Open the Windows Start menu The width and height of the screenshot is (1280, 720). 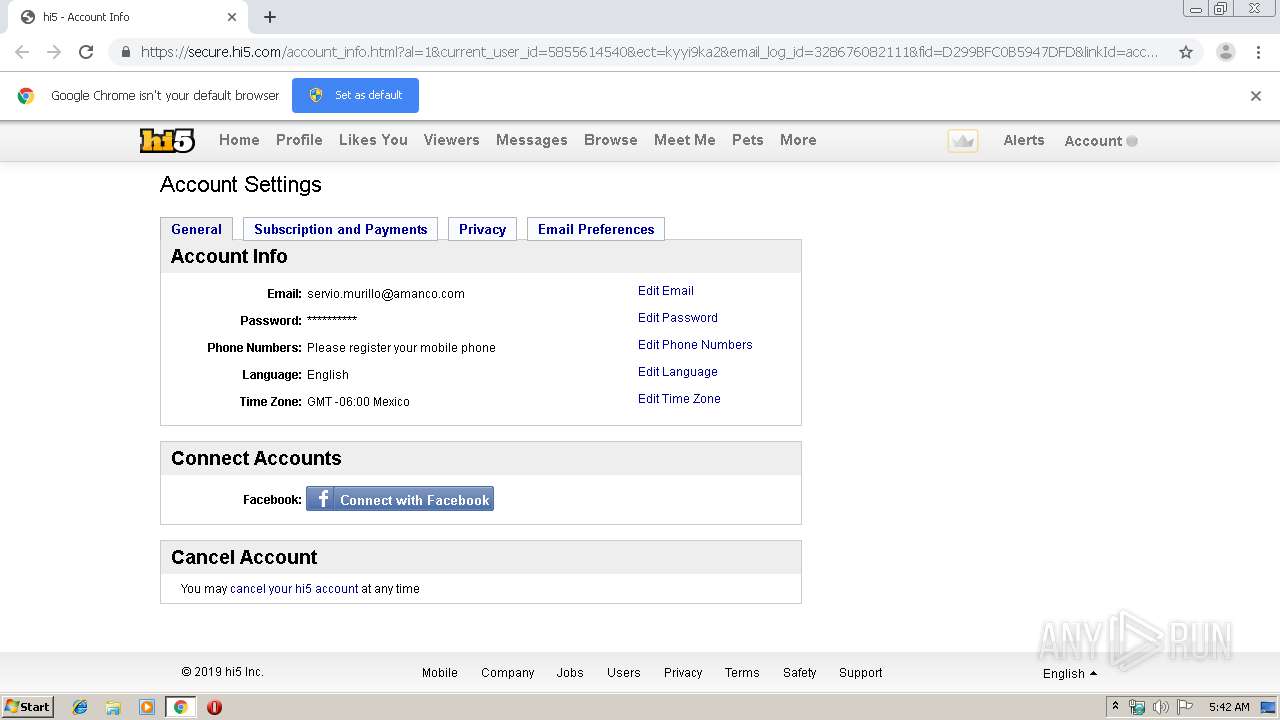(x=27, y=707)
